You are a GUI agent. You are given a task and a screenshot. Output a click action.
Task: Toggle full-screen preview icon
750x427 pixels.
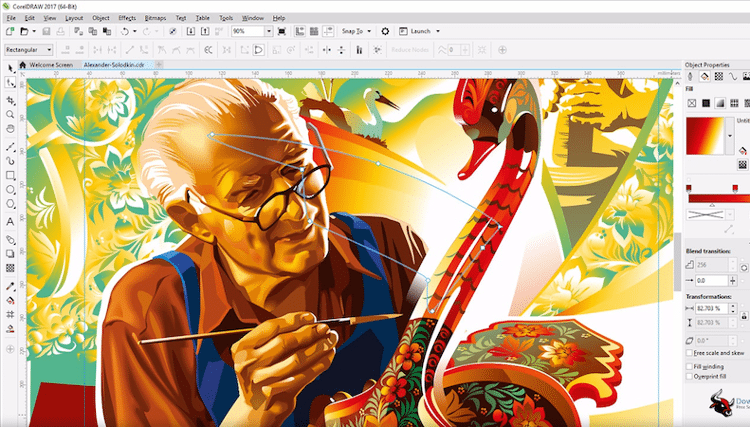[x=282, y=31]
